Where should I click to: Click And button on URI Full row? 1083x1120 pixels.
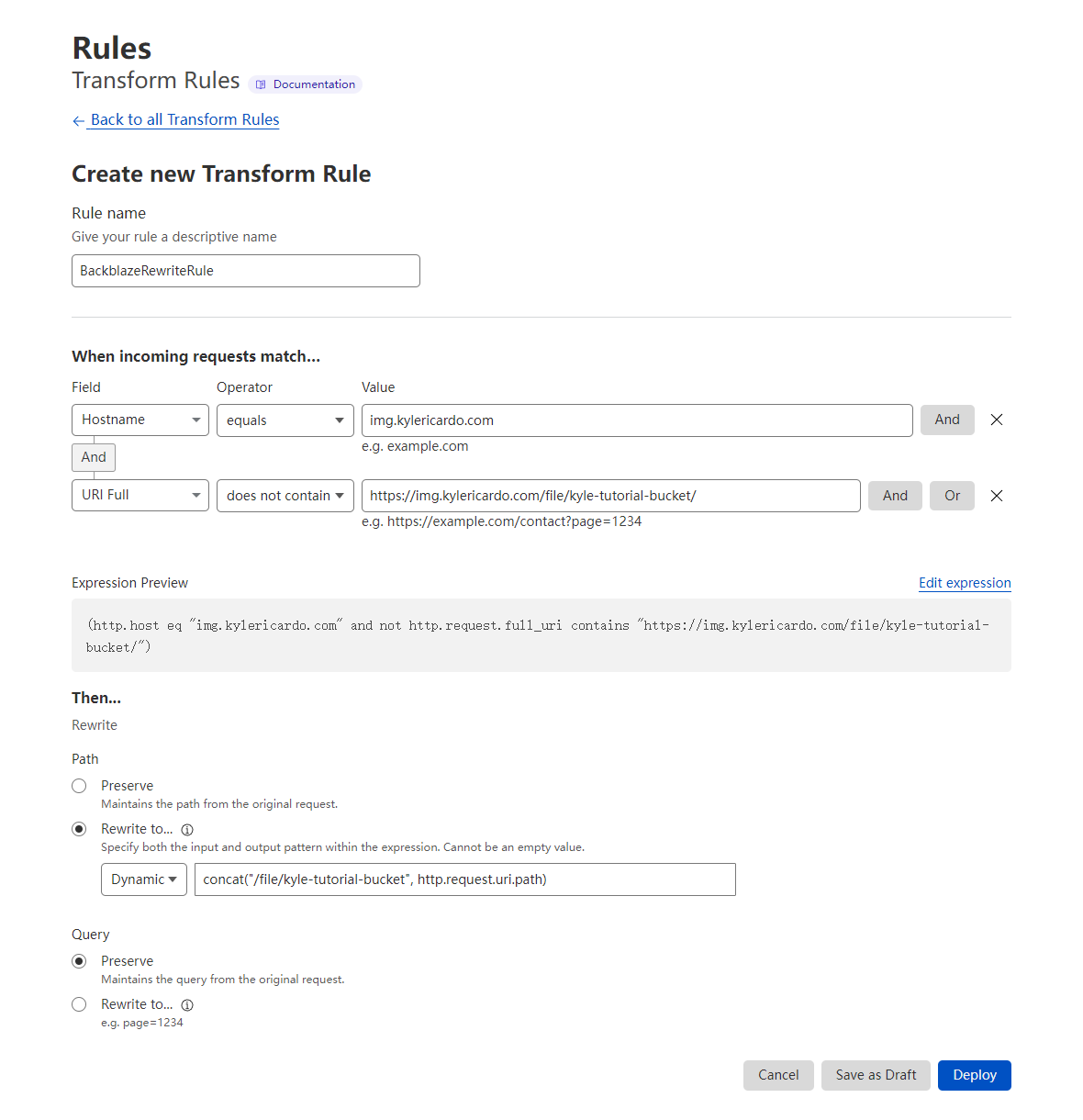point(895,496)
